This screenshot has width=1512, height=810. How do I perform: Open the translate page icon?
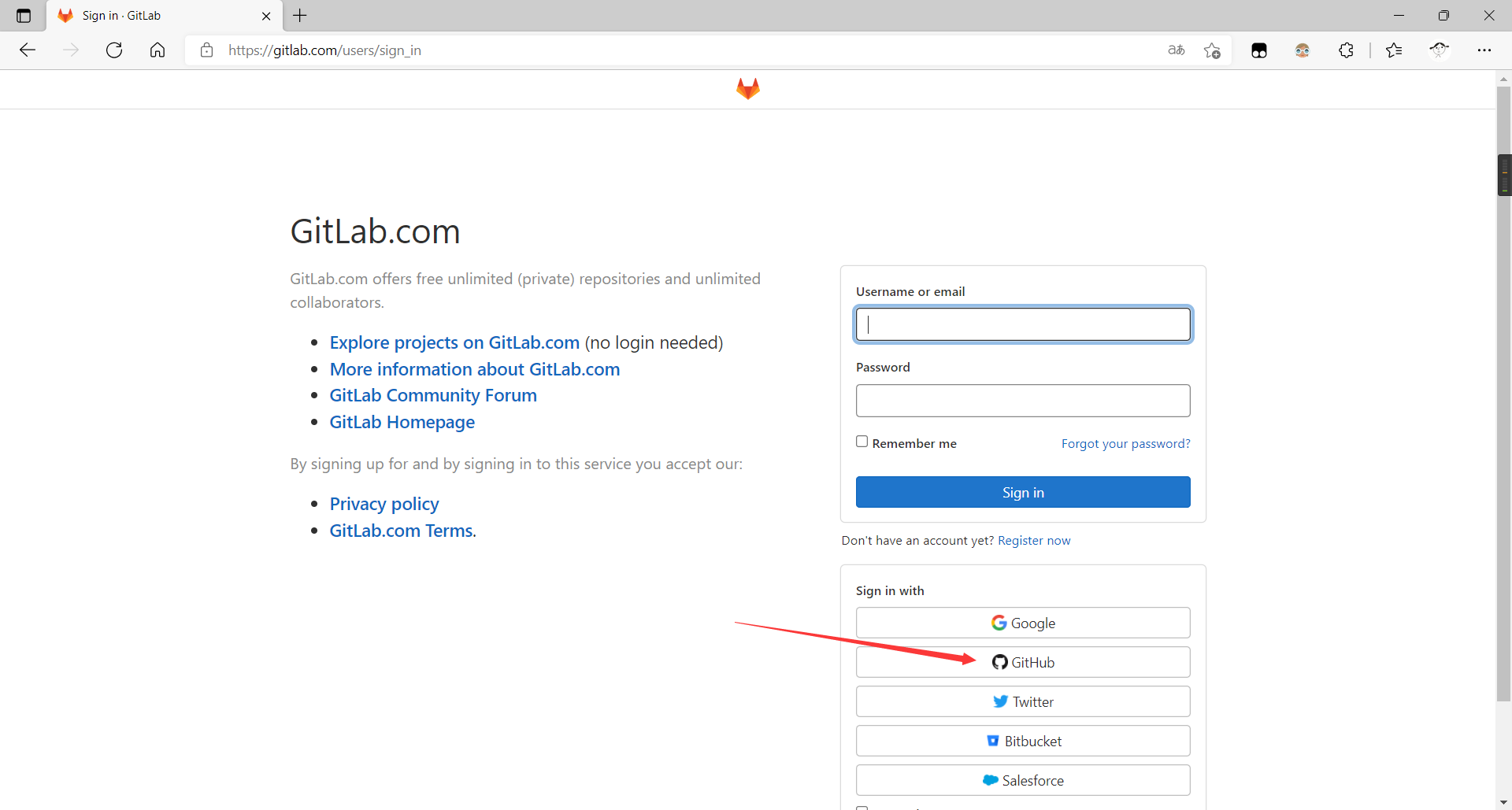pos(1177,50)
